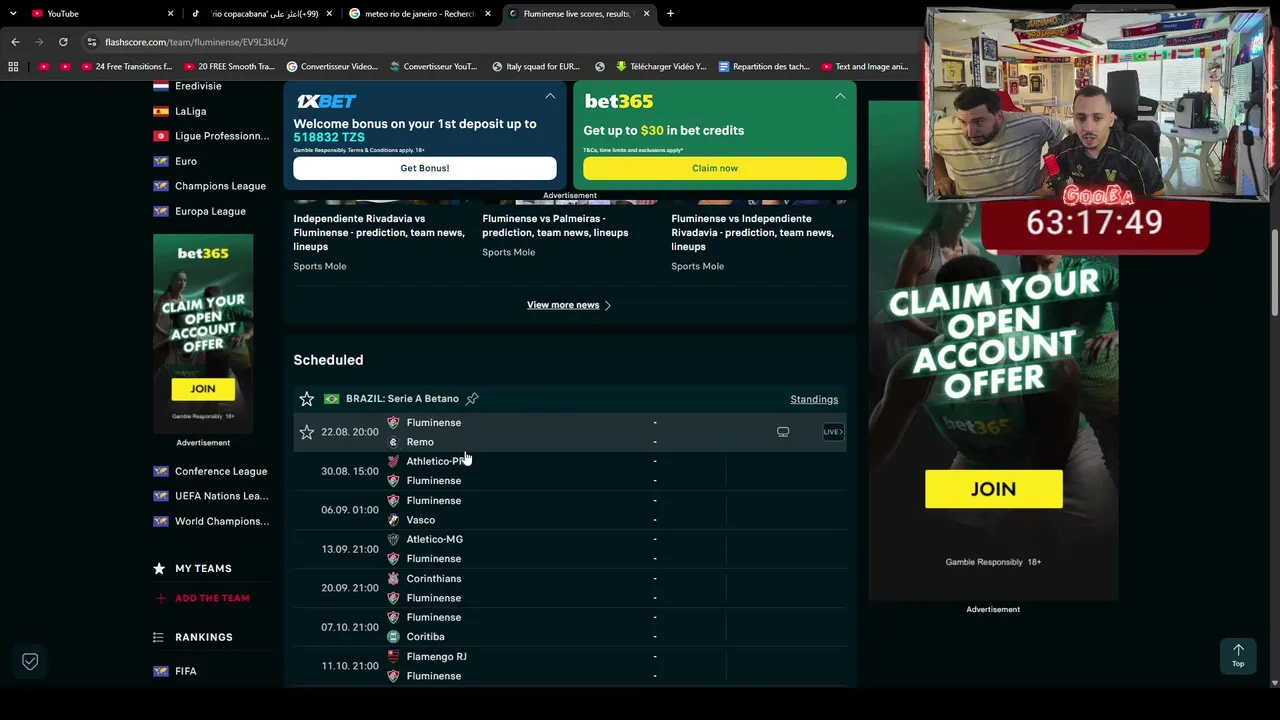Close the Fluminense live scores tab
The height and width of the screenshot is (720, 1280).
click(x=647, y=14)
